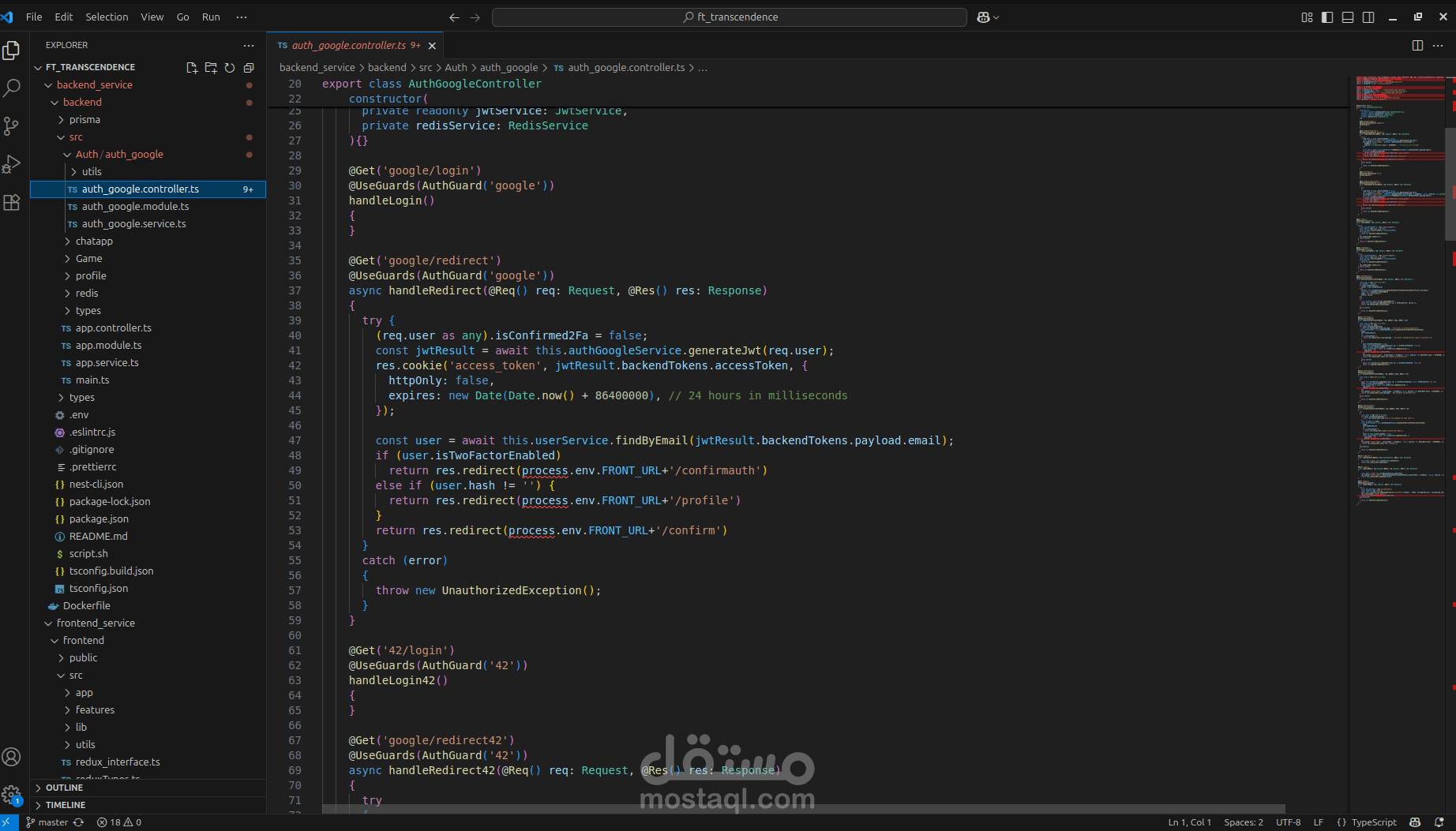Screen dimensions: 1456x831
Task: Toggle the primary side bar
Action: pyautogui.click(x=1327, y=17)
